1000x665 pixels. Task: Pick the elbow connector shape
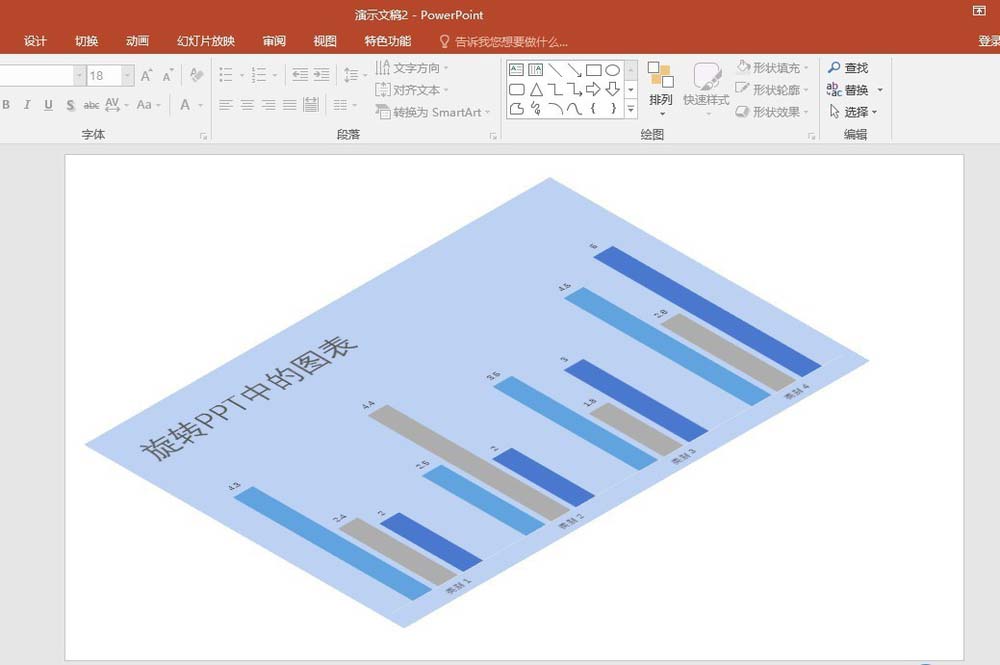tap(555, 89)
